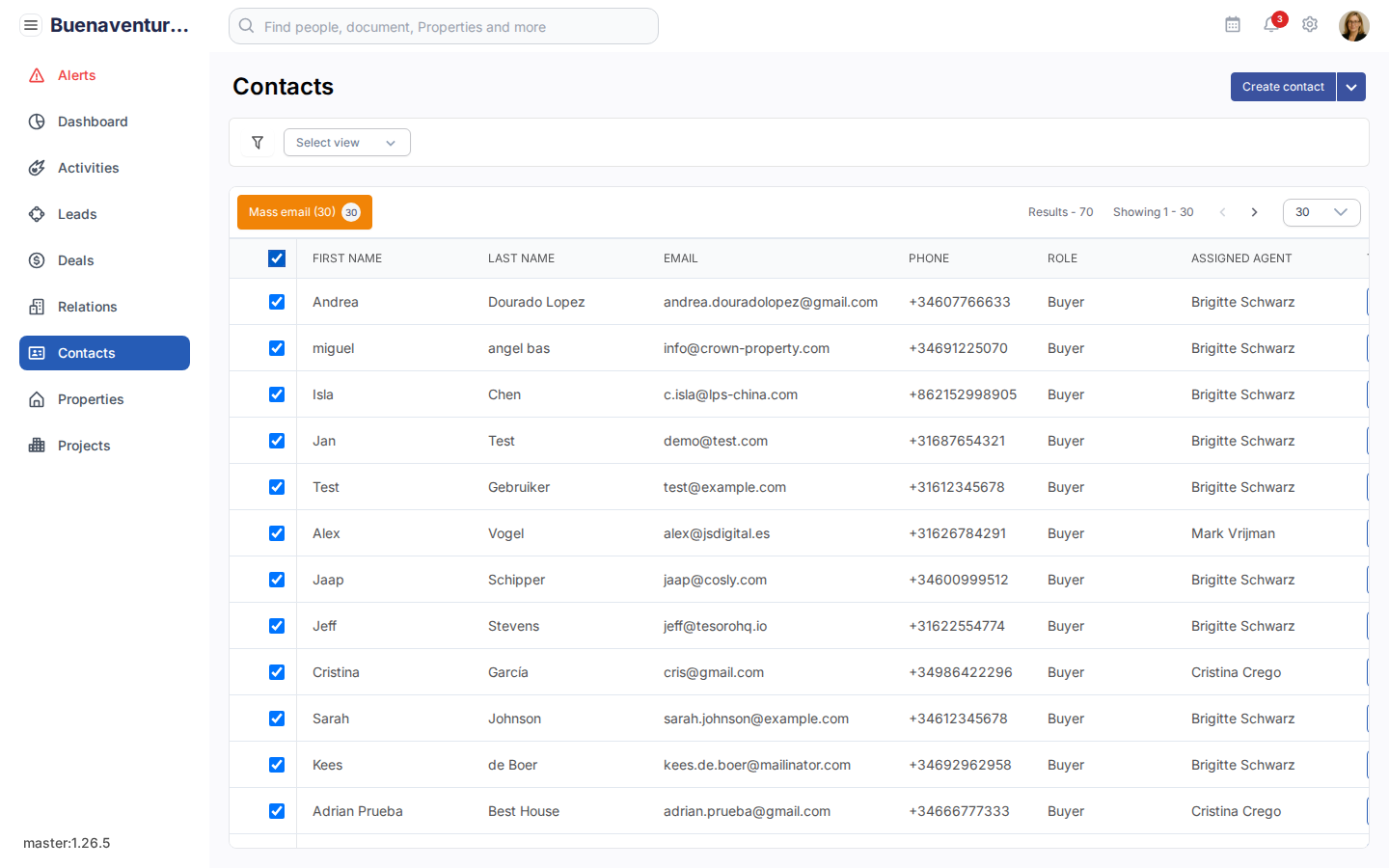
Task: Click the Relations sidebar icon
Action: [x=37, y=307]
